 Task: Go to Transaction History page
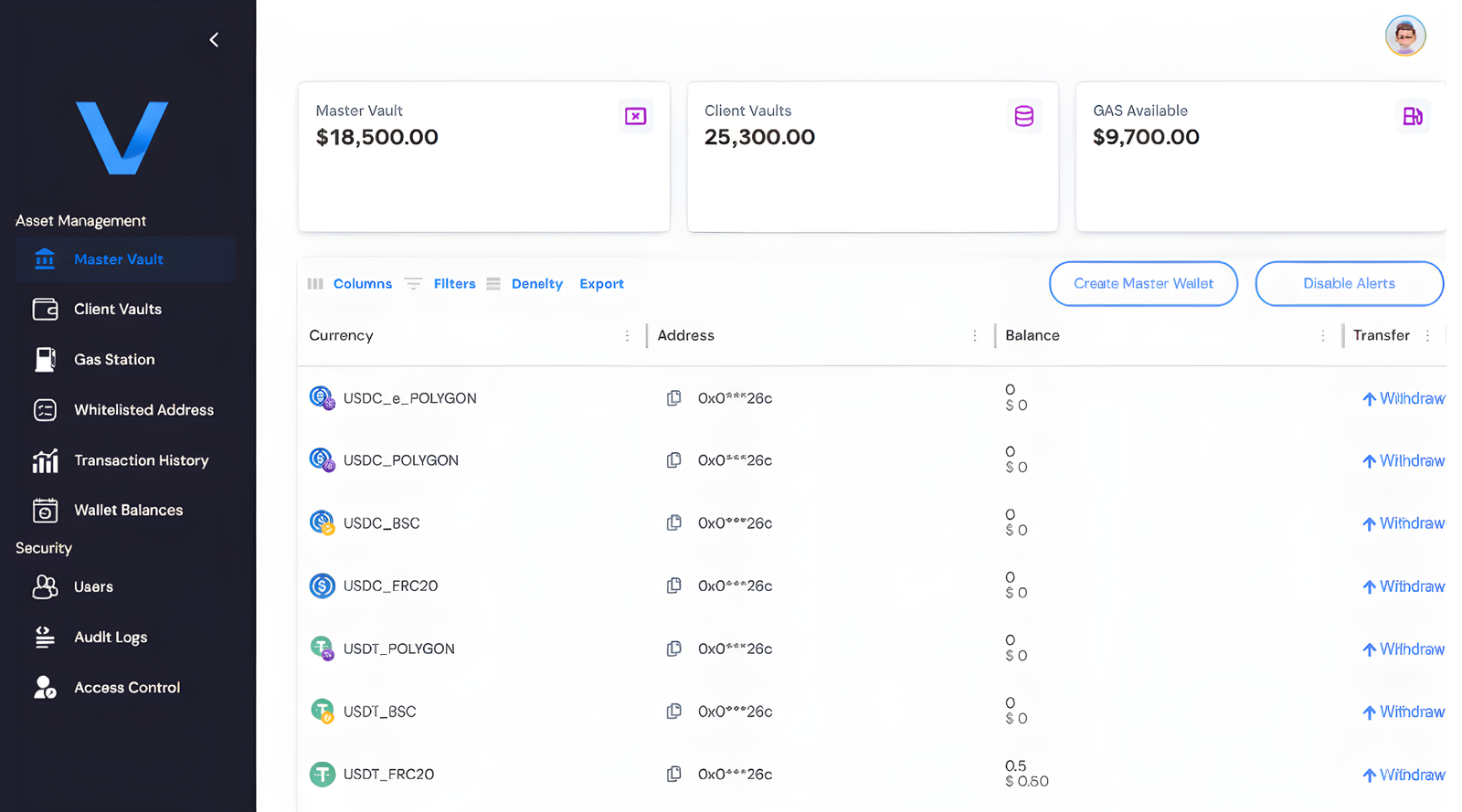point(141,460)
